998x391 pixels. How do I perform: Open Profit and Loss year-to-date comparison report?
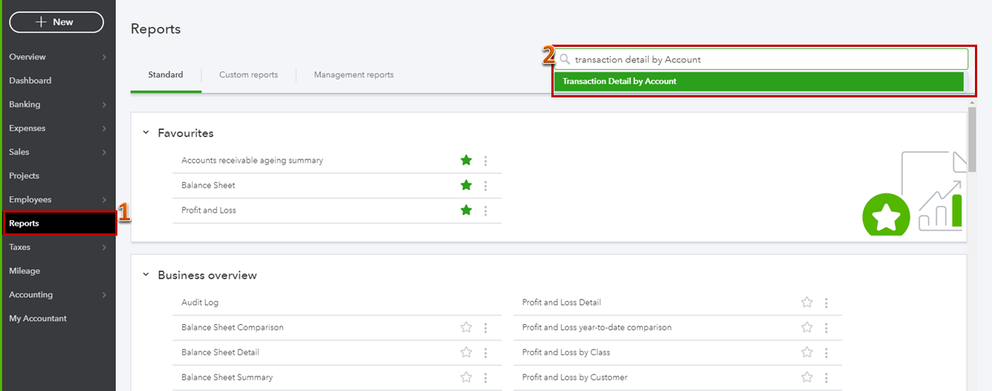pos(597,327)
